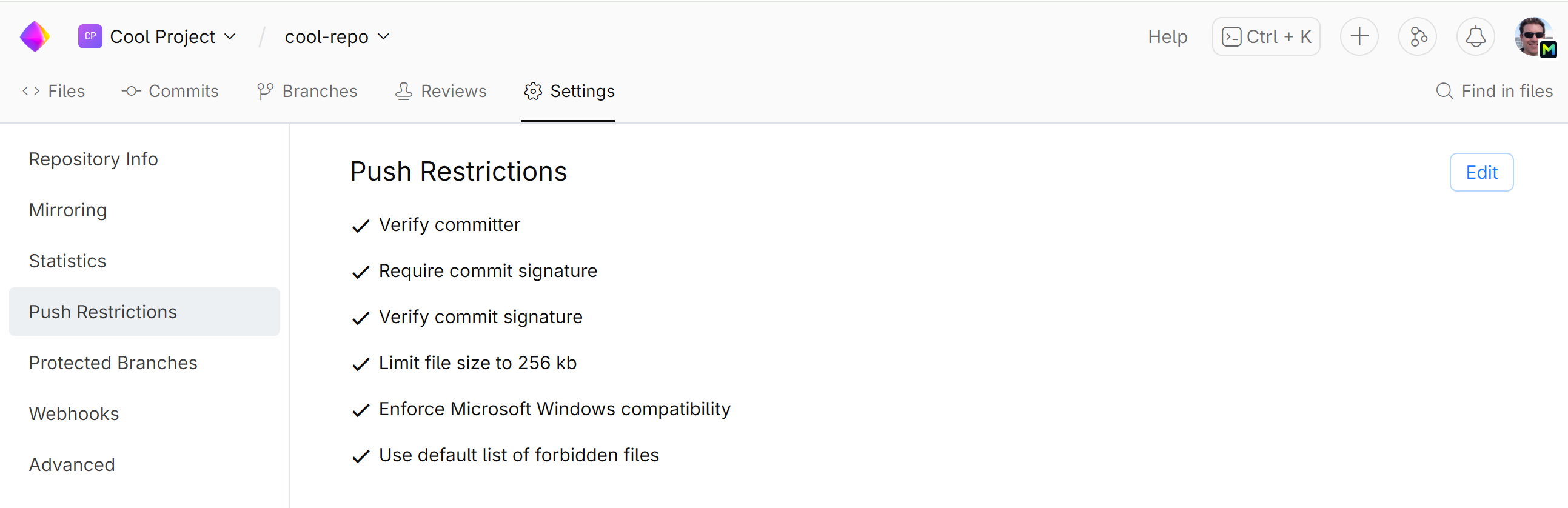Switch to the Branches tab
The height and width of the screenshot is (508, 1568).
307,92
